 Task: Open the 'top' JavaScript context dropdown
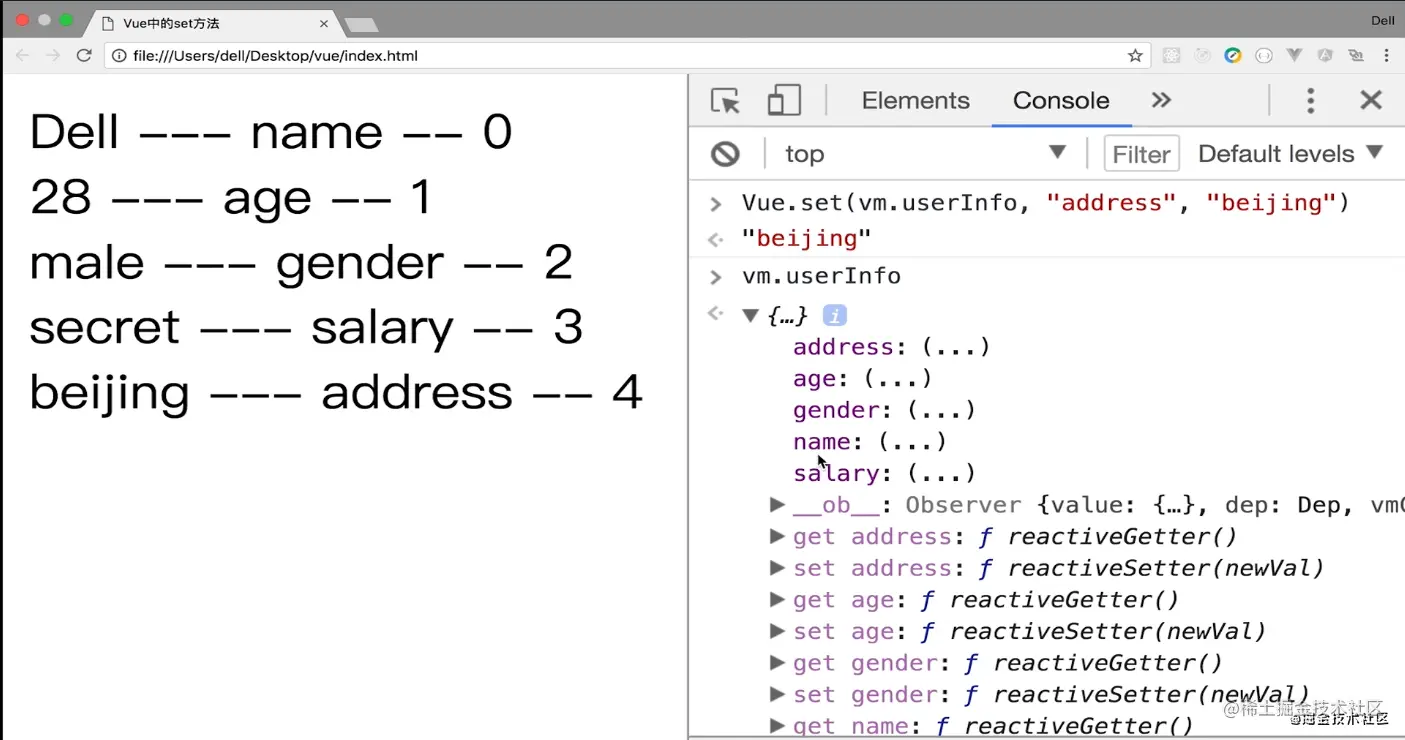(925, 154)
